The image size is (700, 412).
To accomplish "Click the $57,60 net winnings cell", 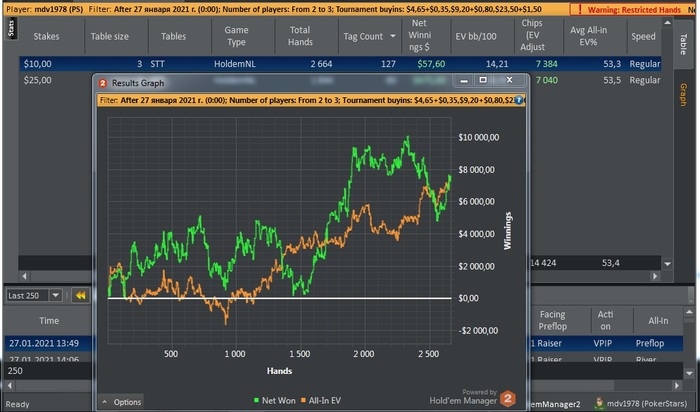I will 431,64.
